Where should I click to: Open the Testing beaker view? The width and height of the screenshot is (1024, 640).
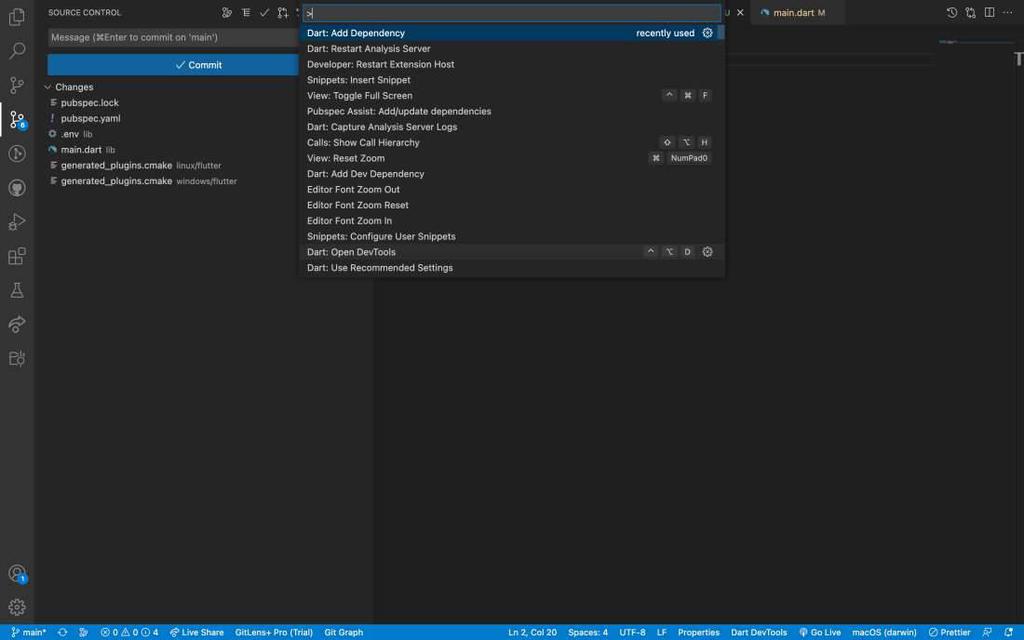click(16, 289)
